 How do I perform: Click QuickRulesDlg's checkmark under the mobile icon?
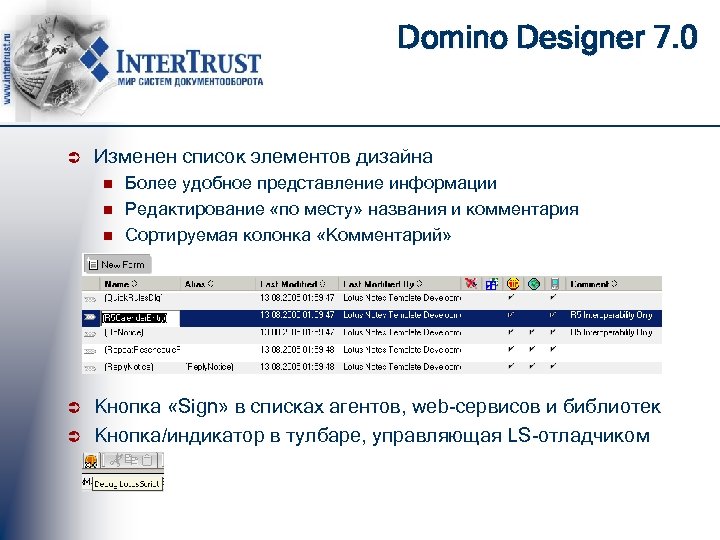(x=553, y=298)
